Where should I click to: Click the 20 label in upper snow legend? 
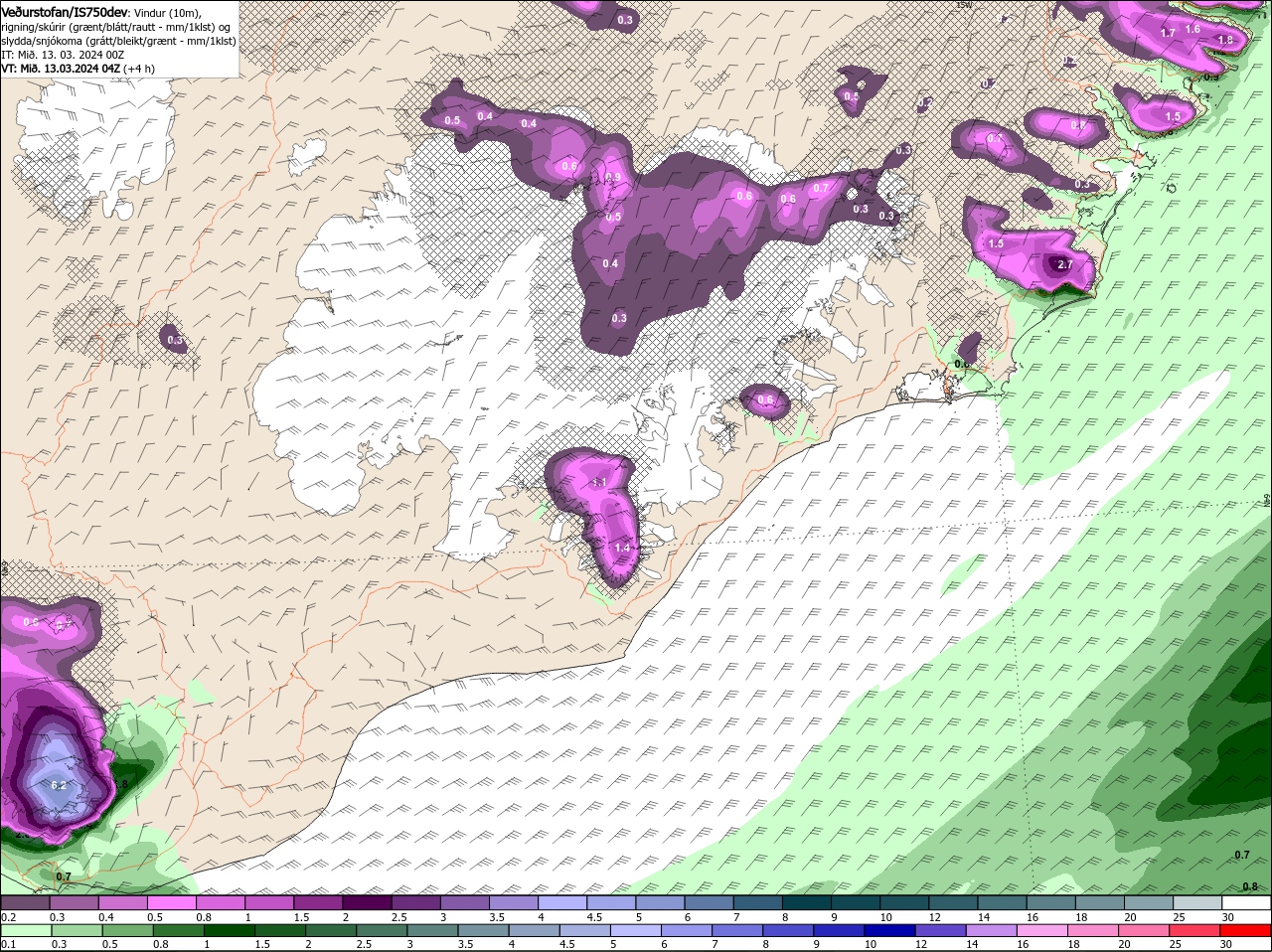pos(1130,916)
